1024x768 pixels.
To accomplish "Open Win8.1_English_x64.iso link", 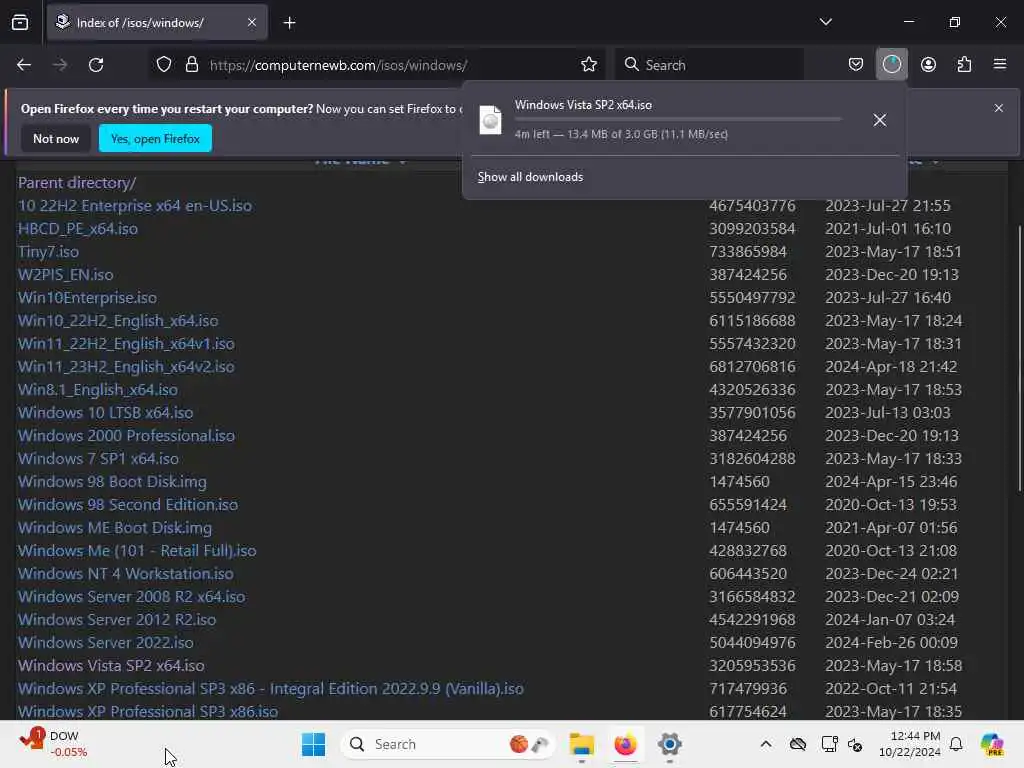I will click(98, 390).
